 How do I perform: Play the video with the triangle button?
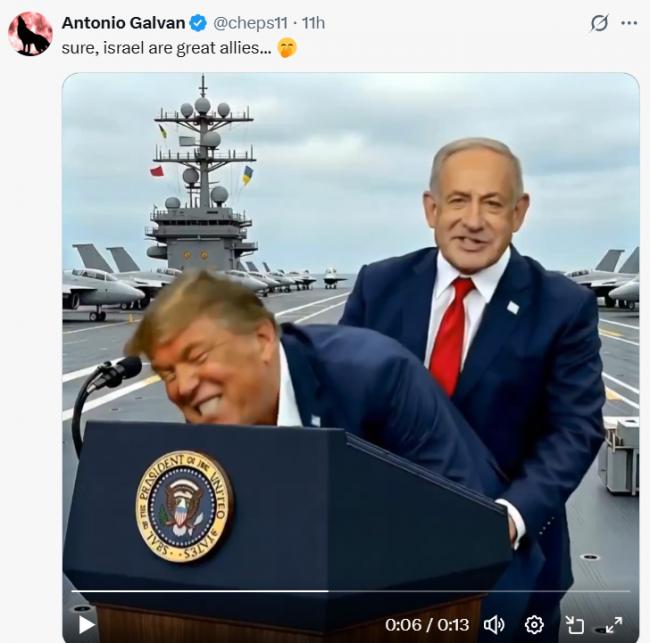86,624
